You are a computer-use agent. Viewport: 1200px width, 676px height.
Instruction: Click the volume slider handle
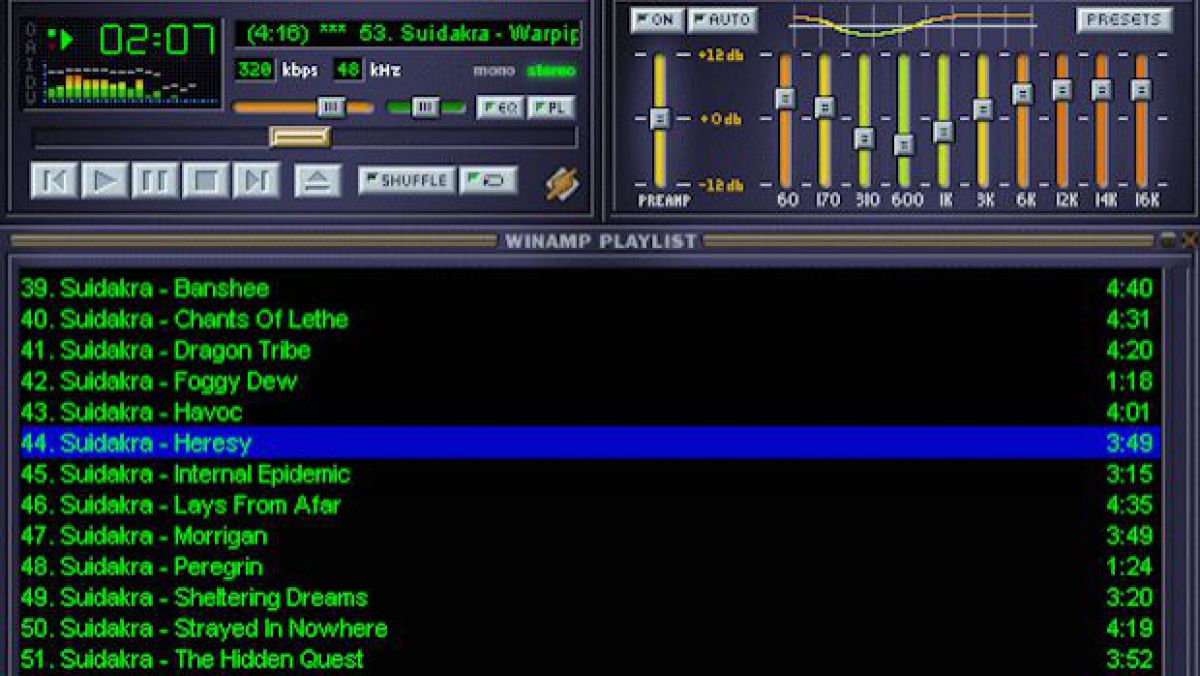tap(331, 107)
